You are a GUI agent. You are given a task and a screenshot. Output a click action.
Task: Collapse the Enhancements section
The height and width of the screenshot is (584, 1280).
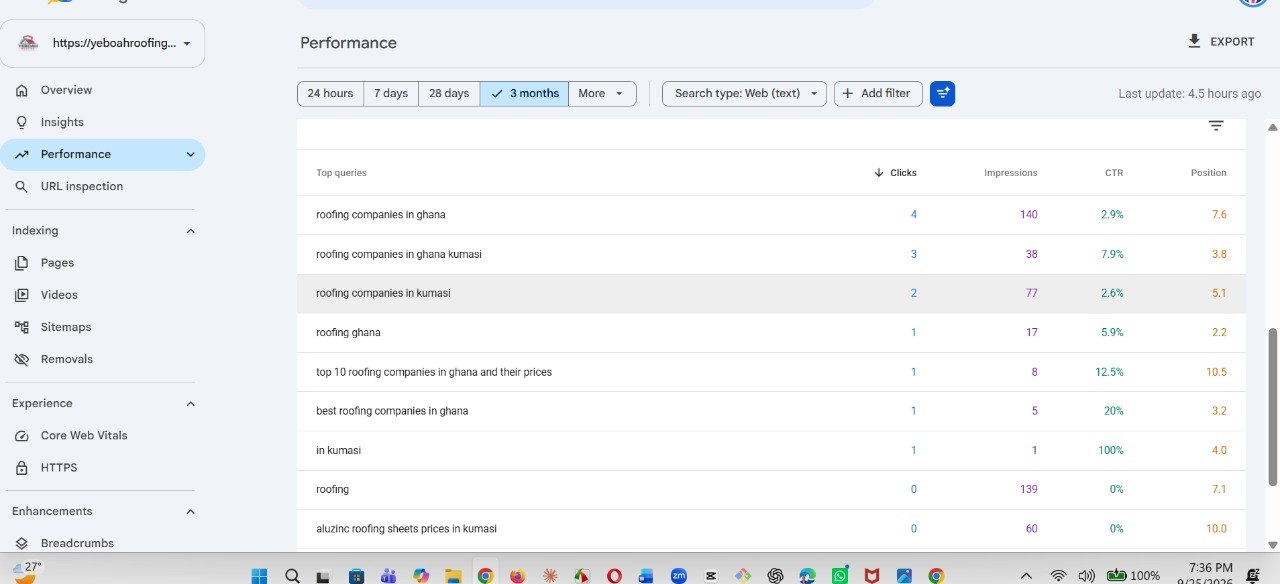tap(191, 511)
